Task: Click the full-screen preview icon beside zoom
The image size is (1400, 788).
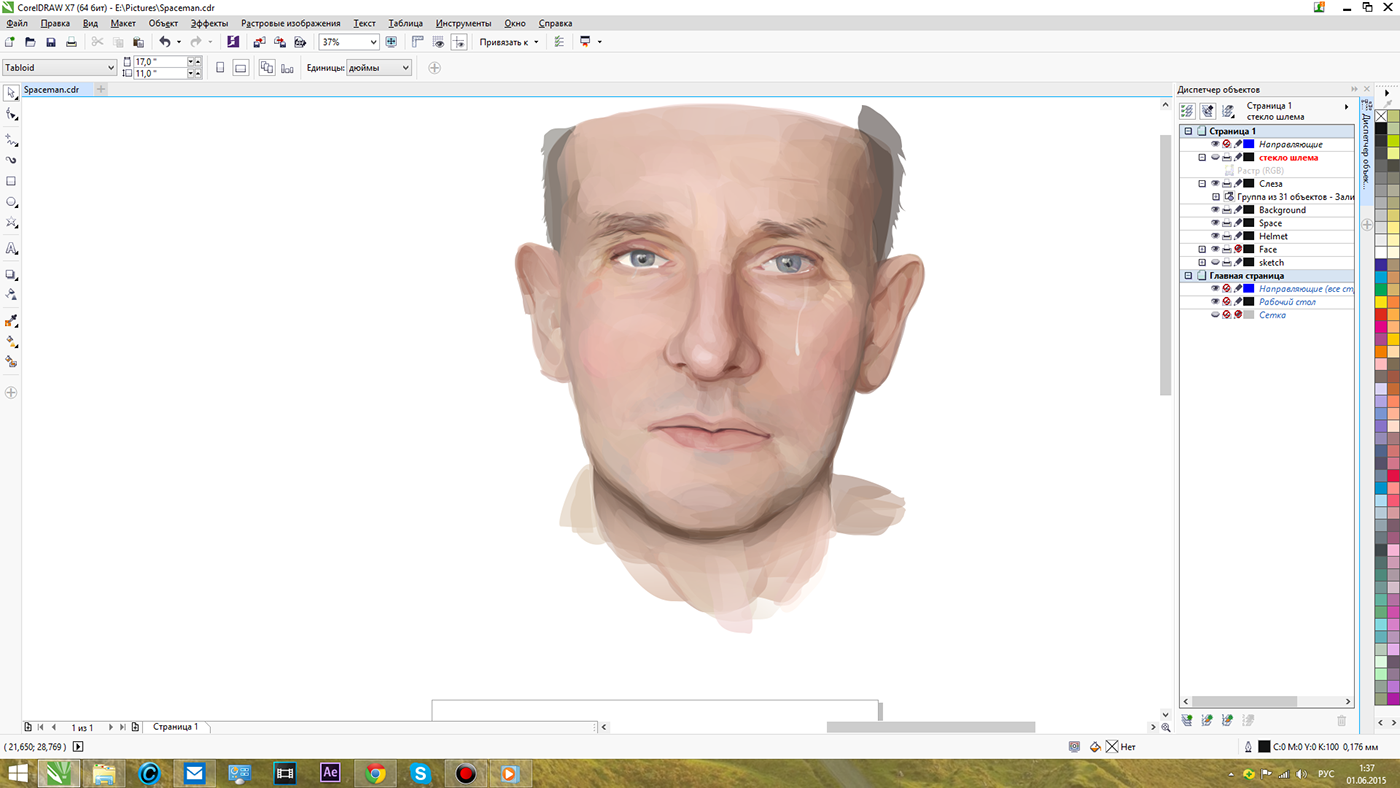Action: pyautogui.click(x=391, y=42)
